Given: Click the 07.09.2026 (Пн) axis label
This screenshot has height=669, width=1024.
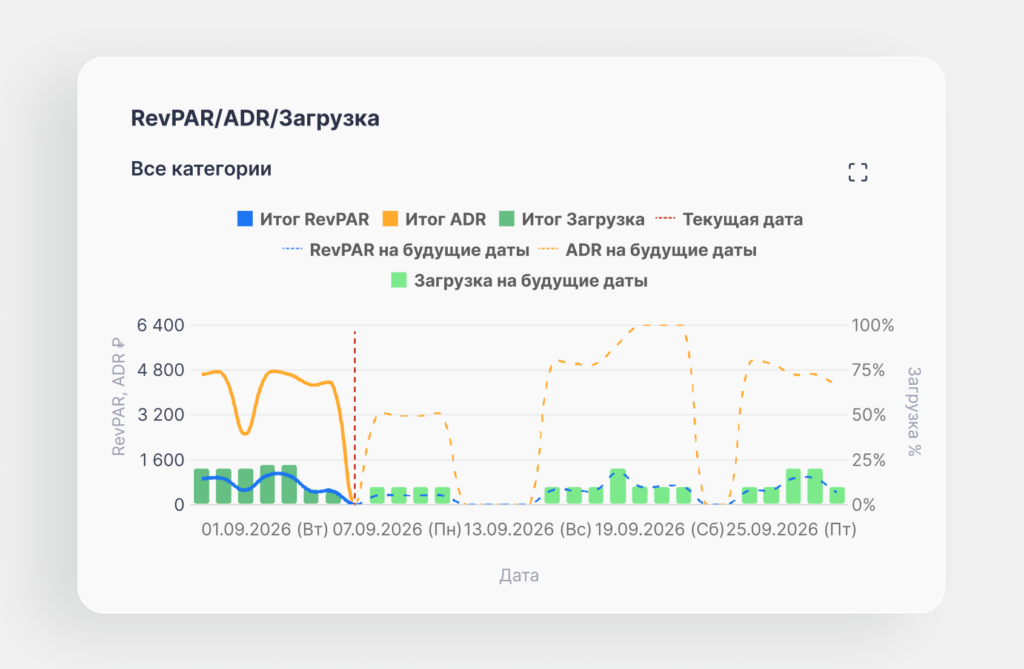Looking at the screenshot, I should (x=397, y=529).
